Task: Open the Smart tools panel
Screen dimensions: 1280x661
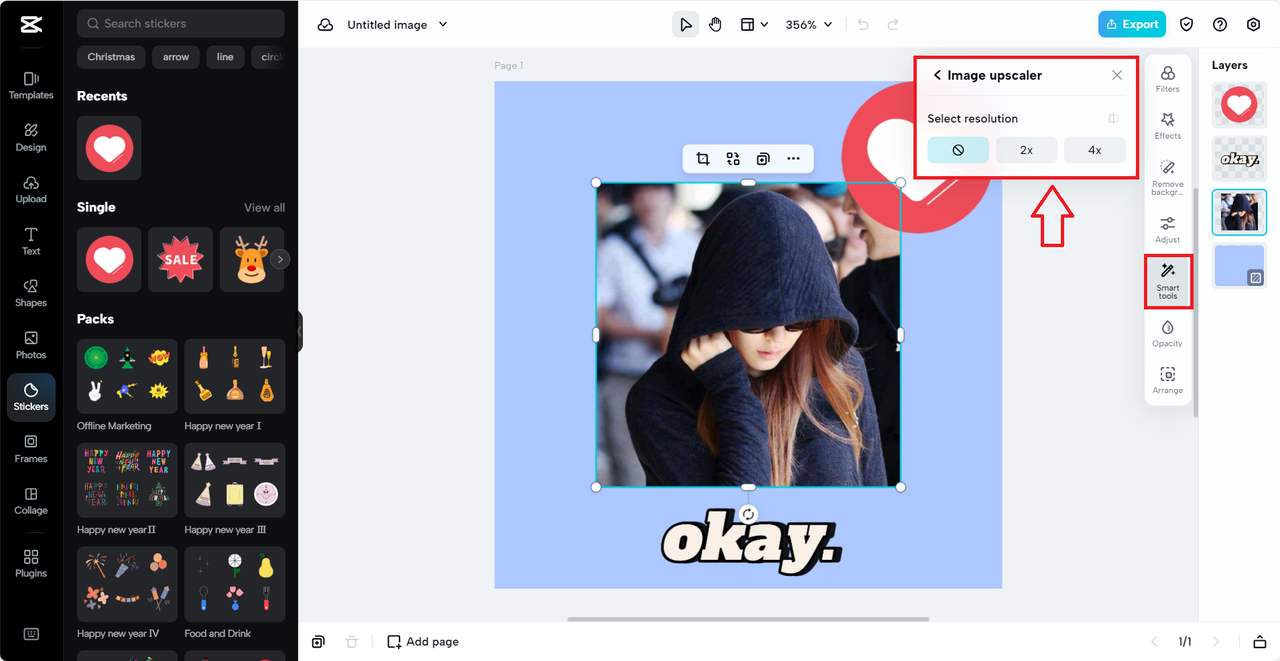Action: point(1167,281)
